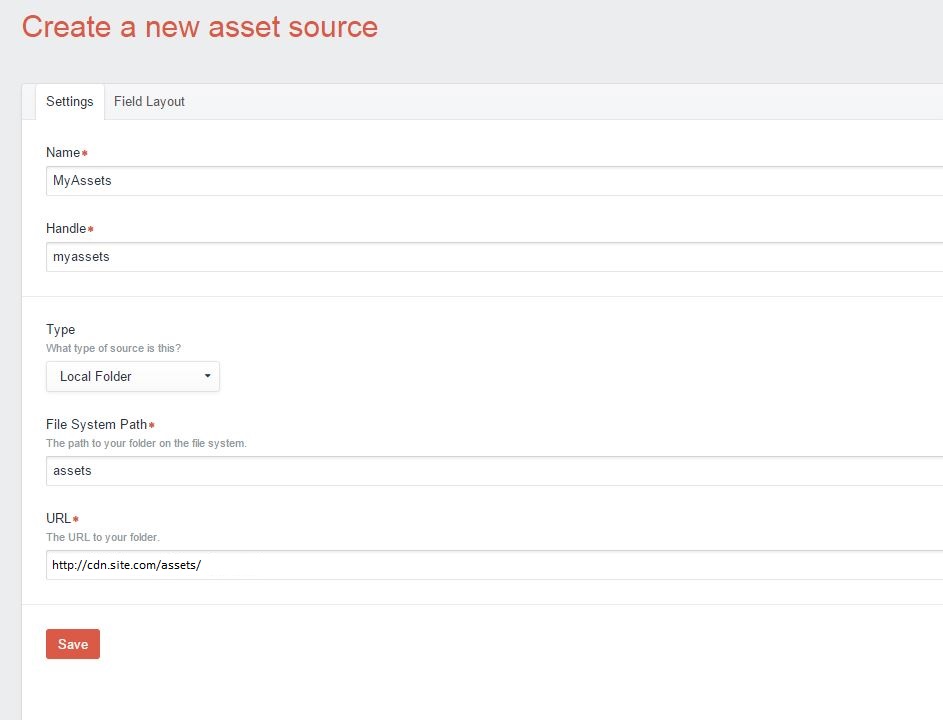Click the Name field label
This screenshot has height=720, width=943.
click(x=63, y=153)
